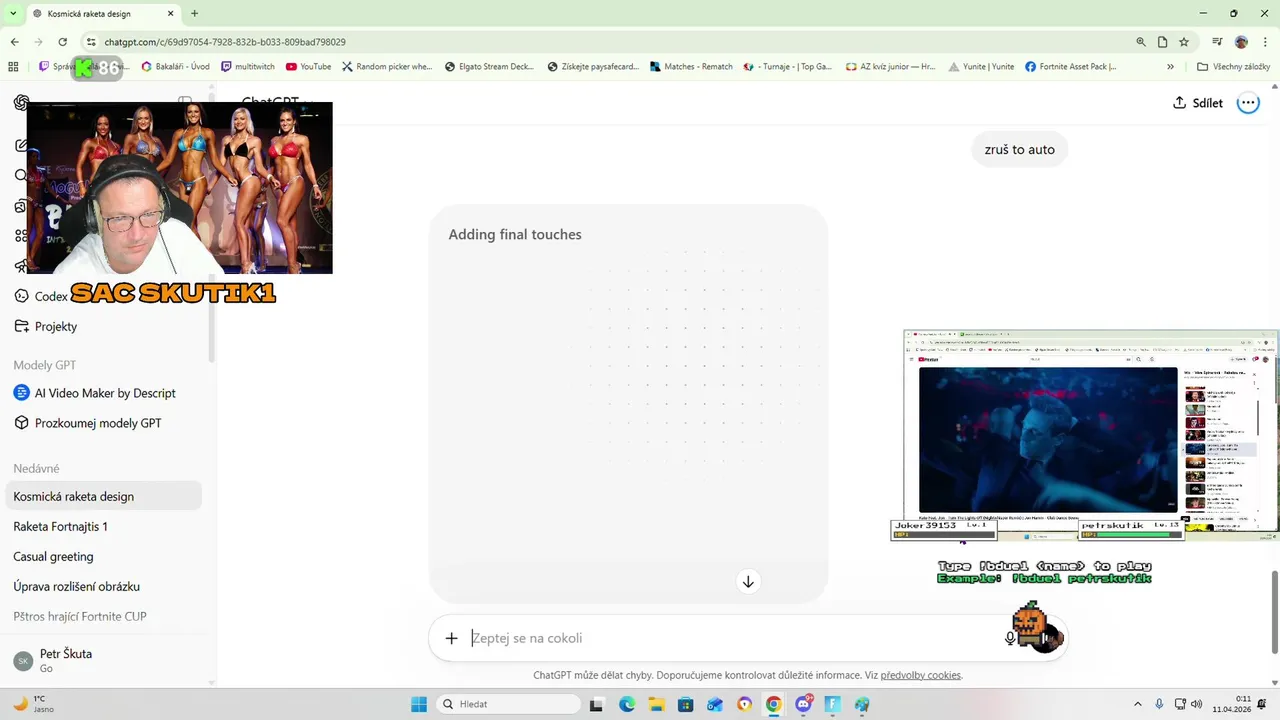Click the plus attachment button in composer
The image size is (1280, 720).
click(451, 638)
